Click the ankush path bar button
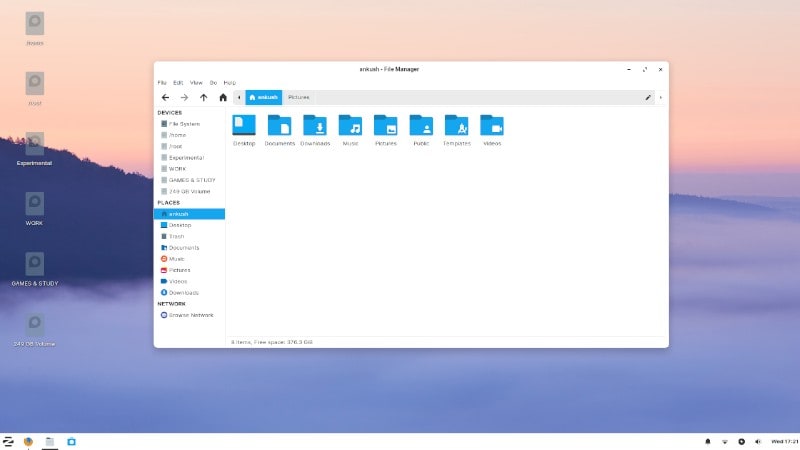The image size is (800, 450). [264, 97]
